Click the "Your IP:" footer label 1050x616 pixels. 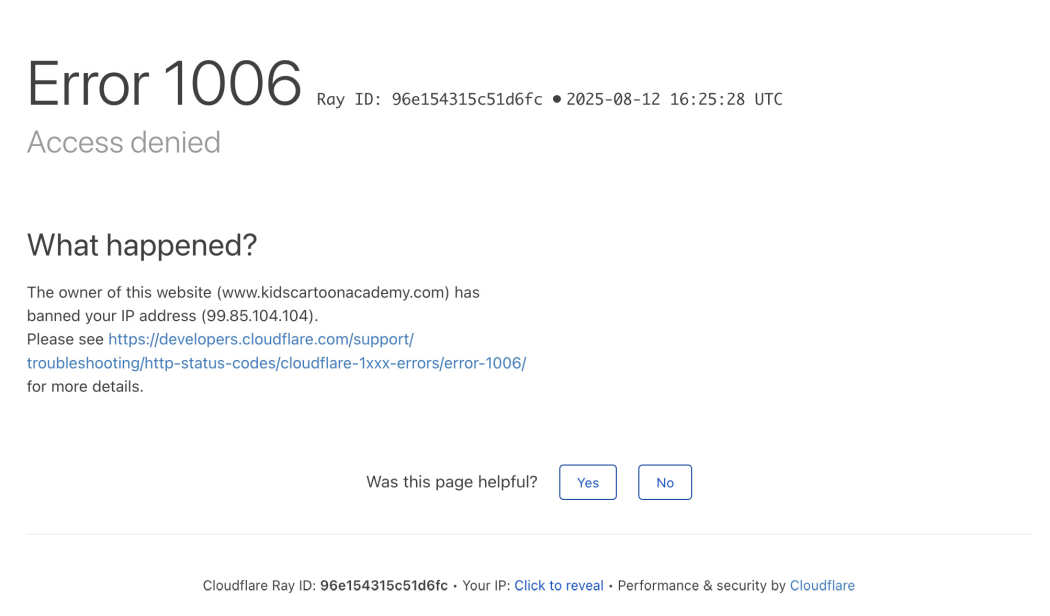(x=486, y=586)
